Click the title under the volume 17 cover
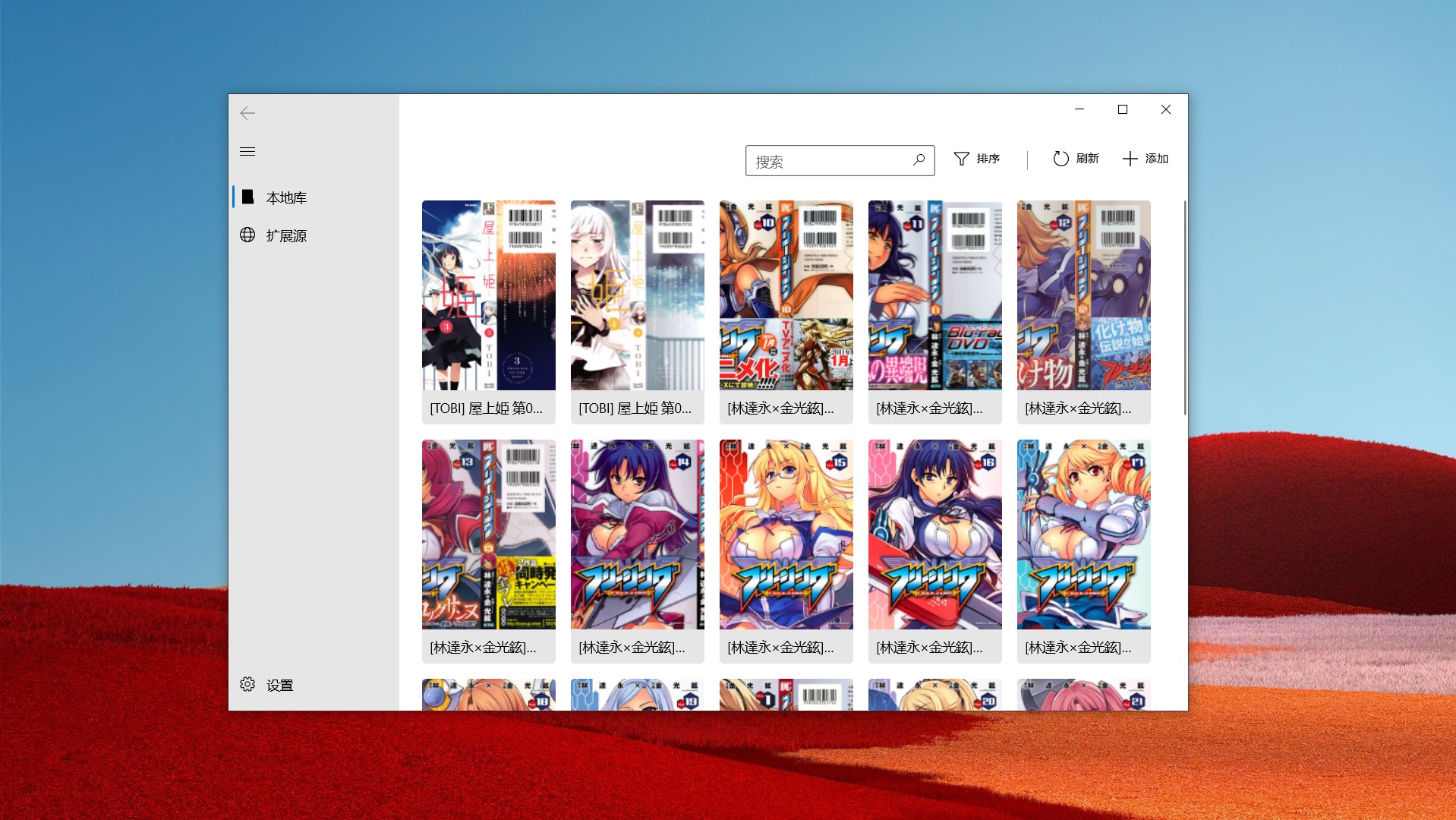This screenshot has height=820, width=1456. [x=1078, y=648]
